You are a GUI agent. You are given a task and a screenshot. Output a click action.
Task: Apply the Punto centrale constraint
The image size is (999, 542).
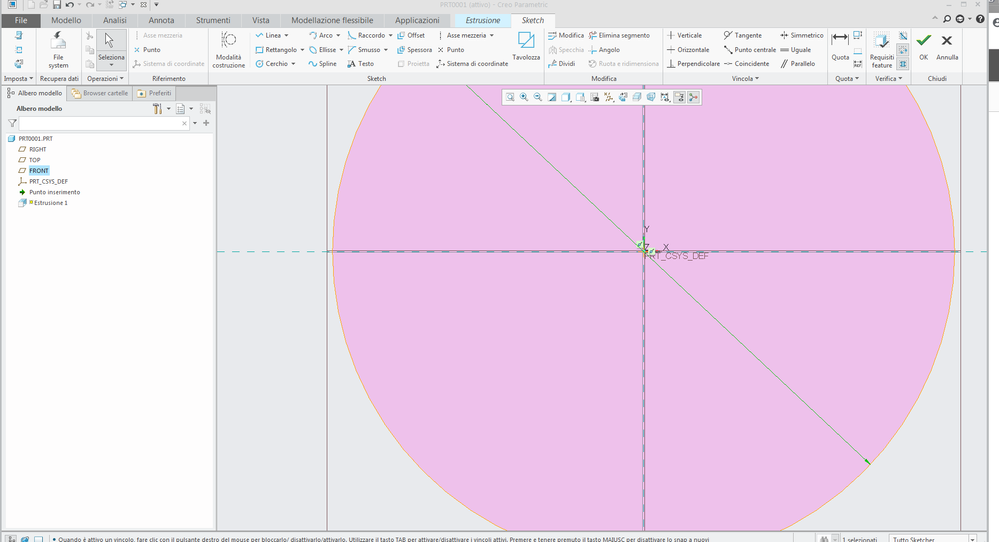tap(750, 50)
